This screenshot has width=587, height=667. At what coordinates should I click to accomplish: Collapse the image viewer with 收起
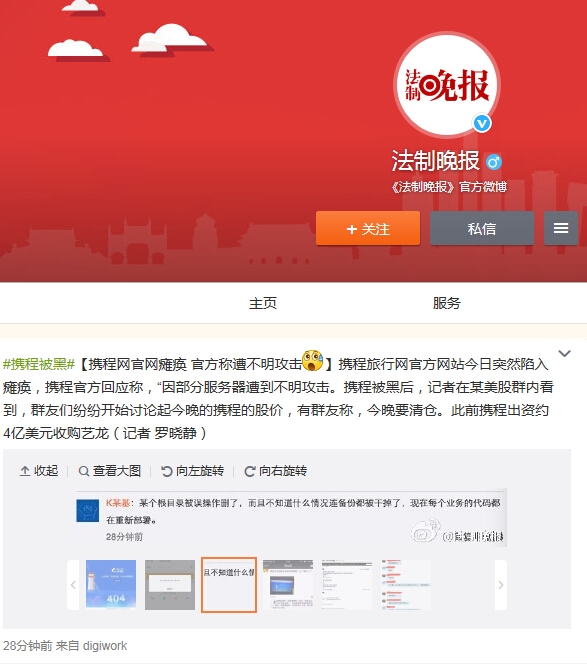[x=39, y=471]
